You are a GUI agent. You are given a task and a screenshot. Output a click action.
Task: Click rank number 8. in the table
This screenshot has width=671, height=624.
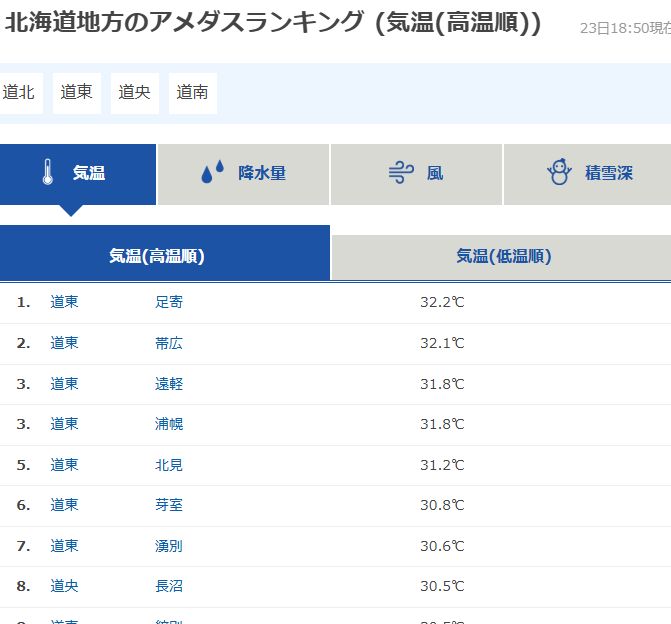(x=24, y=586)
